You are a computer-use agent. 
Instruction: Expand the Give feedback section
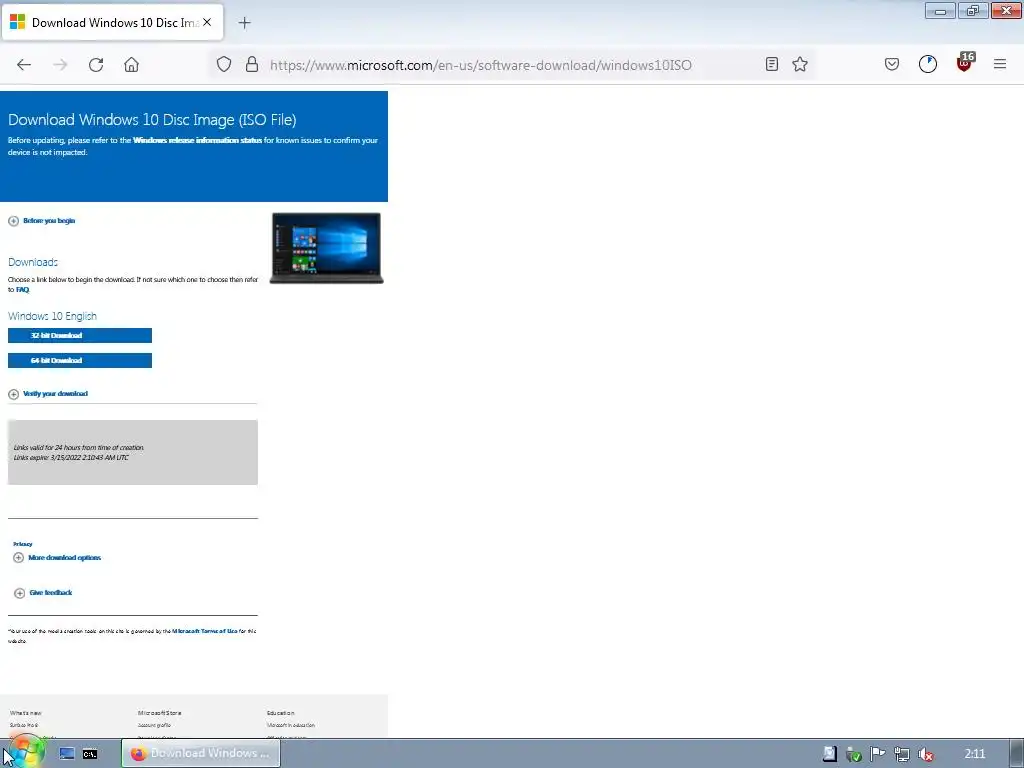pyautogui.click(x=44, y=593)
